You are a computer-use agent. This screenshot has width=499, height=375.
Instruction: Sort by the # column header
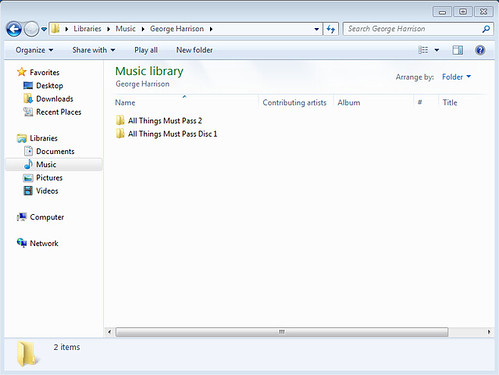tap(420, 102)
